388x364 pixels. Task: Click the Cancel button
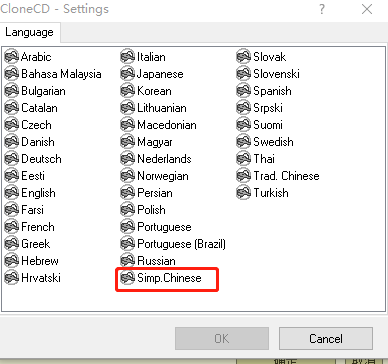(x=326, y=339)
